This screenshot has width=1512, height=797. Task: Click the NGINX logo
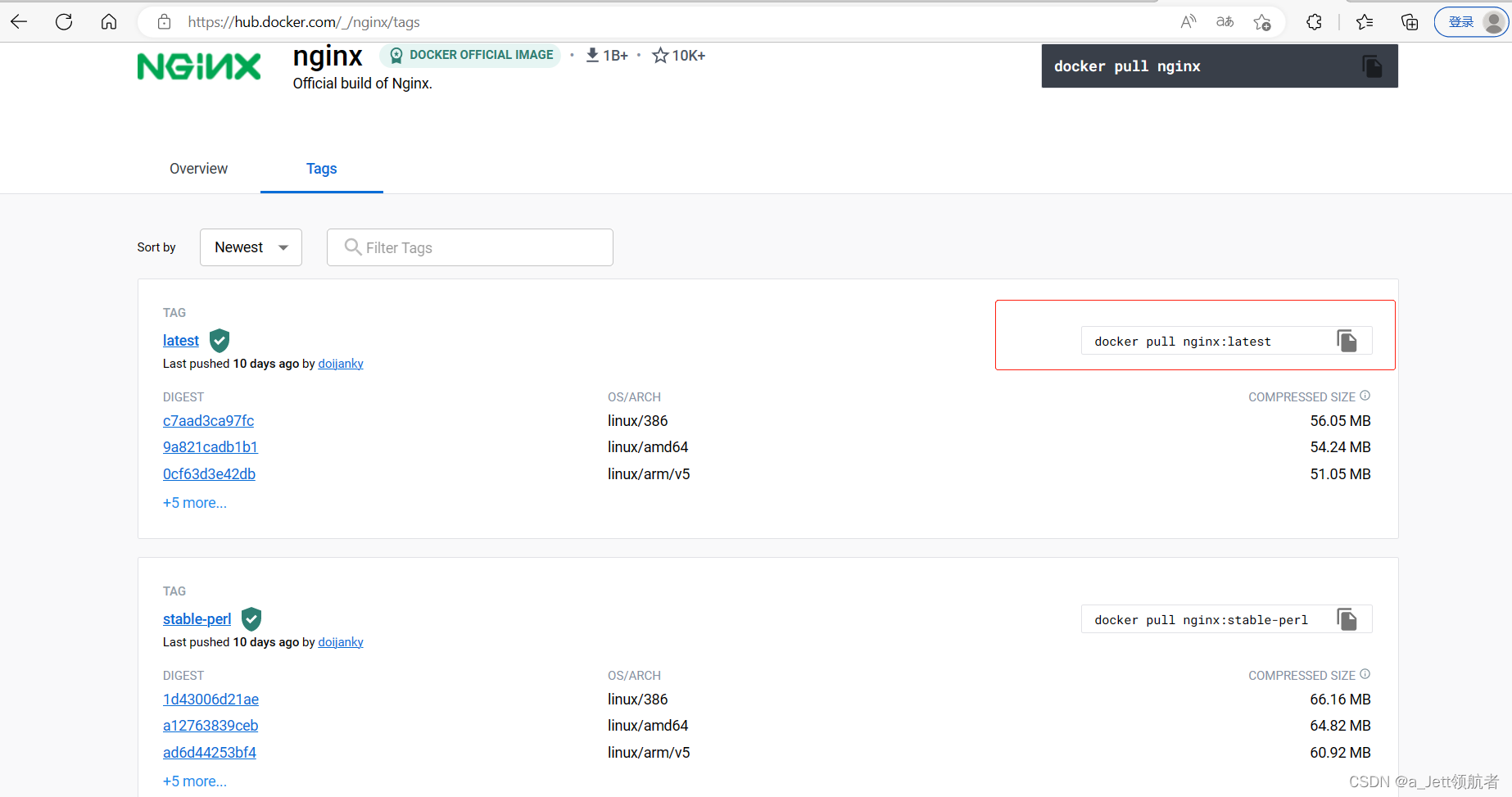(199, 66)
